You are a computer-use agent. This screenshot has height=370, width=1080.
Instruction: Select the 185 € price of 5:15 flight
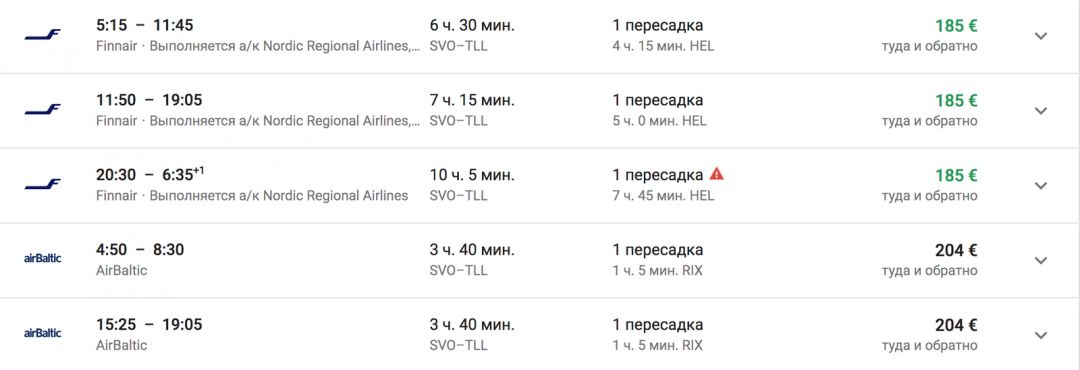pos(956,26)
